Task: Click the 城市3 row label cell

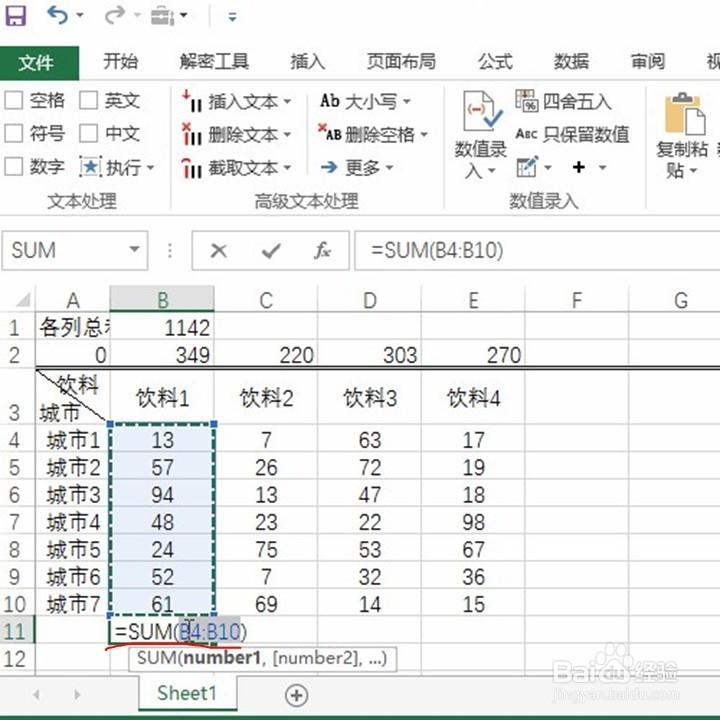Action: (x=73, y=495)
